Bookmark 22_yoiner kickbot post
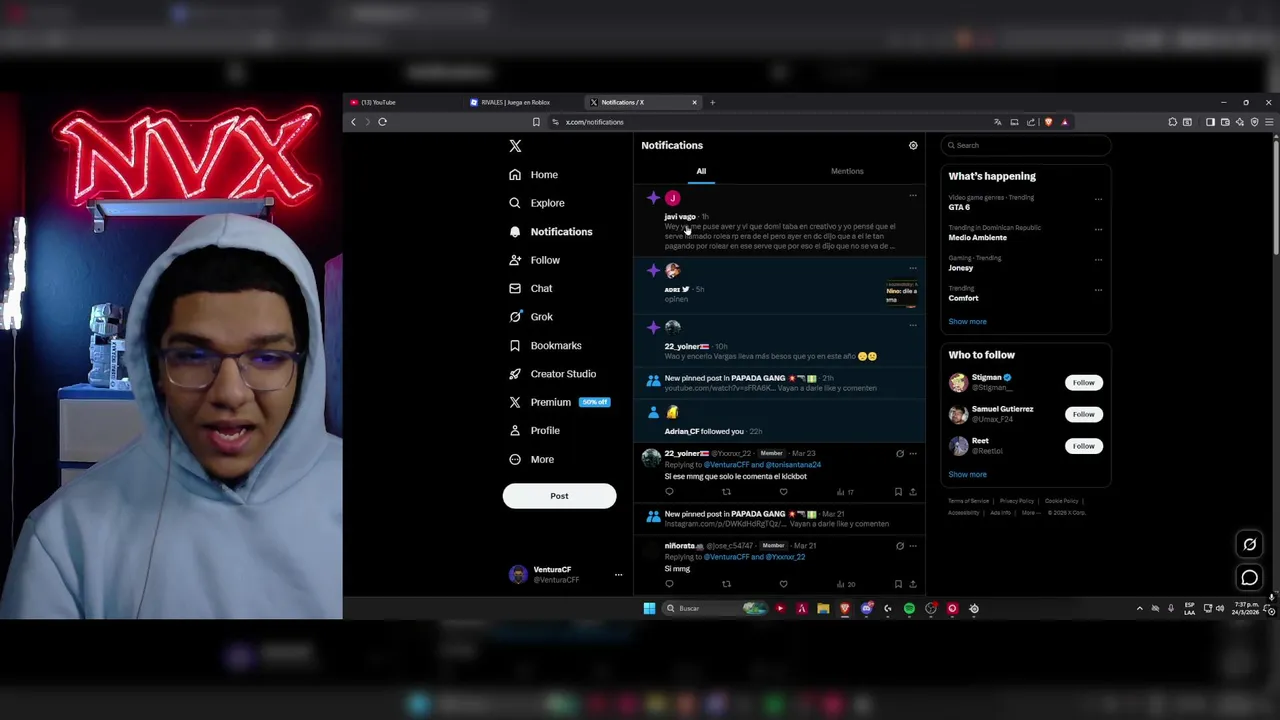This screenshot has width=1280, height=720. pos(898,492)
